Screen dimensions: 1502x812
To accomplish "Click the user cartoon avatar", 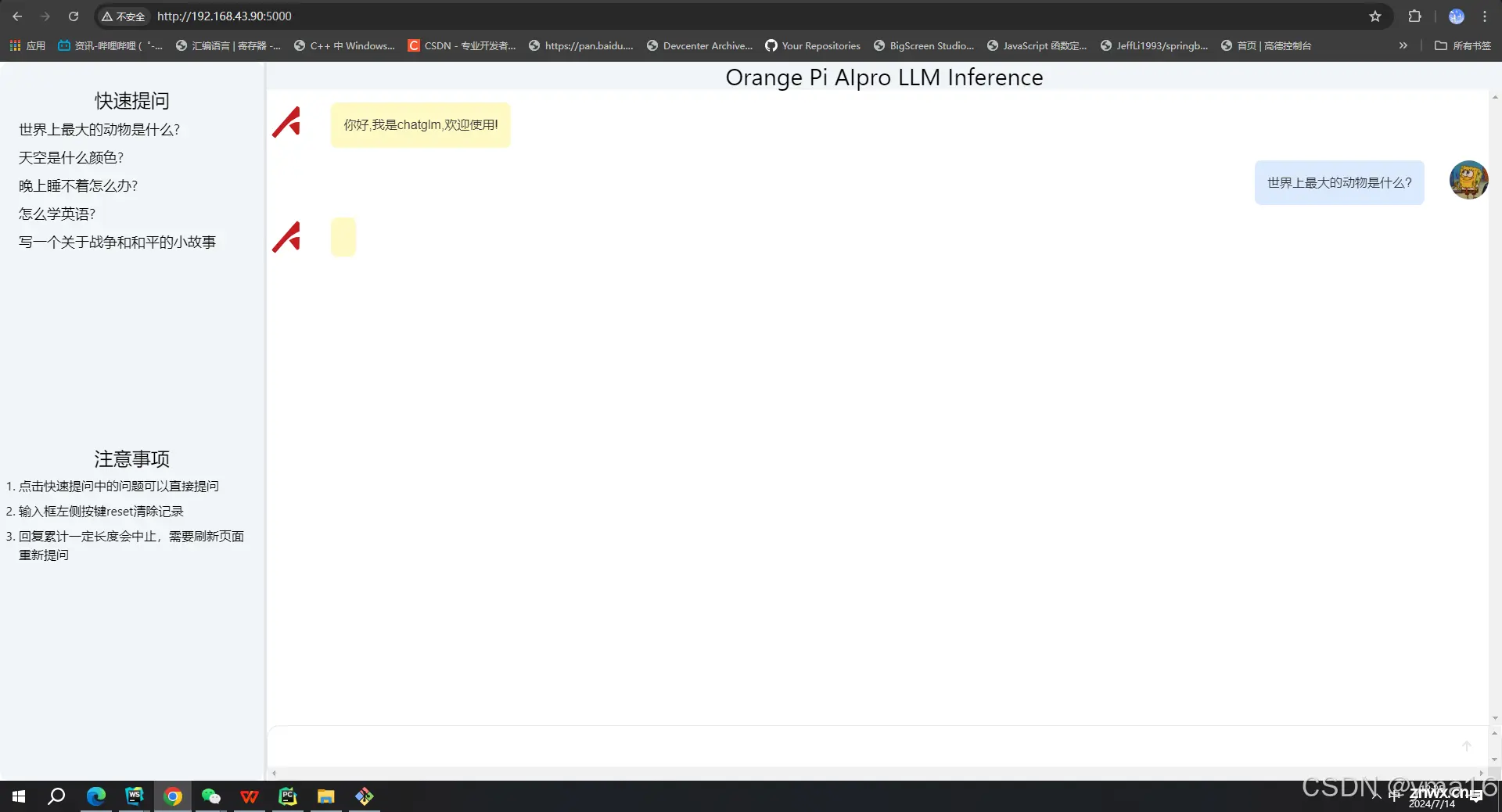I will click(x=1468, y=180).
